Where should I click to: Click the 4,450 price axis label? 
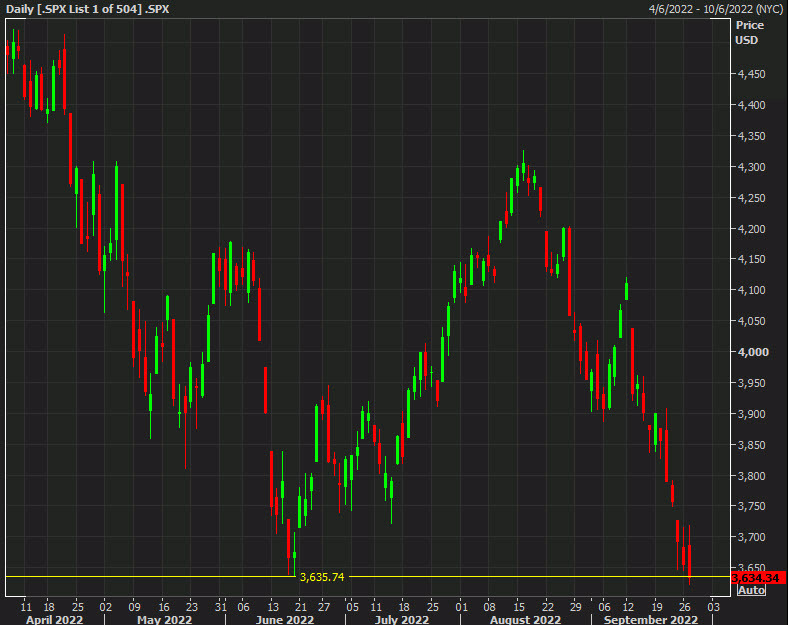pos(751,74)
